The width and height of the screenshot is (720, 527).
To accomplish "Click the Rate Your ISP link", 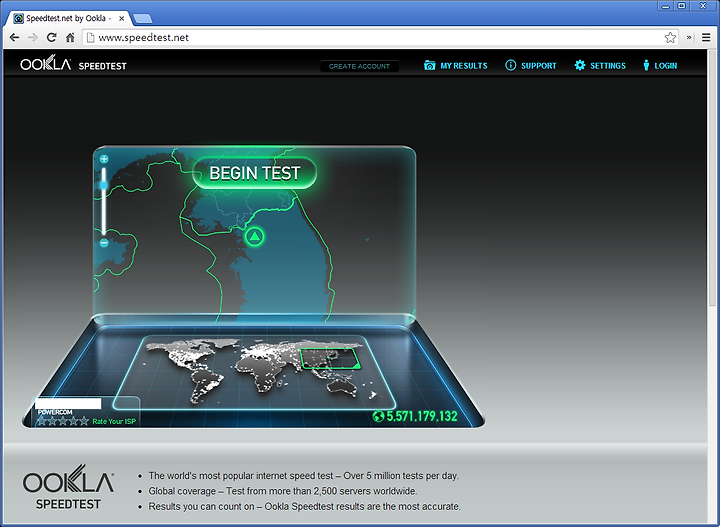I will pos(114,421).
